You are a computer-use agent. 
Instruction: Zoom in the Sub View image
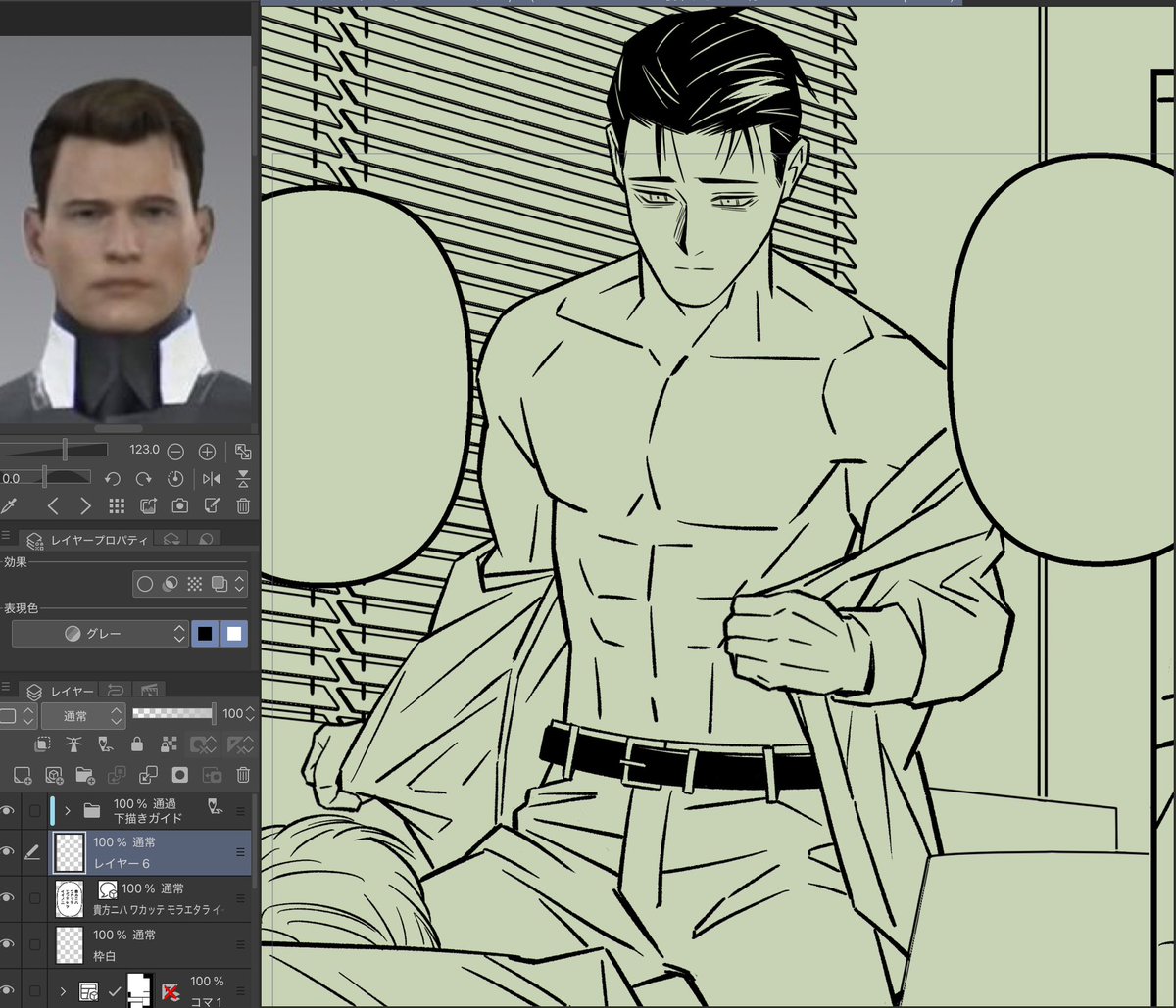[x=207, y=452]
